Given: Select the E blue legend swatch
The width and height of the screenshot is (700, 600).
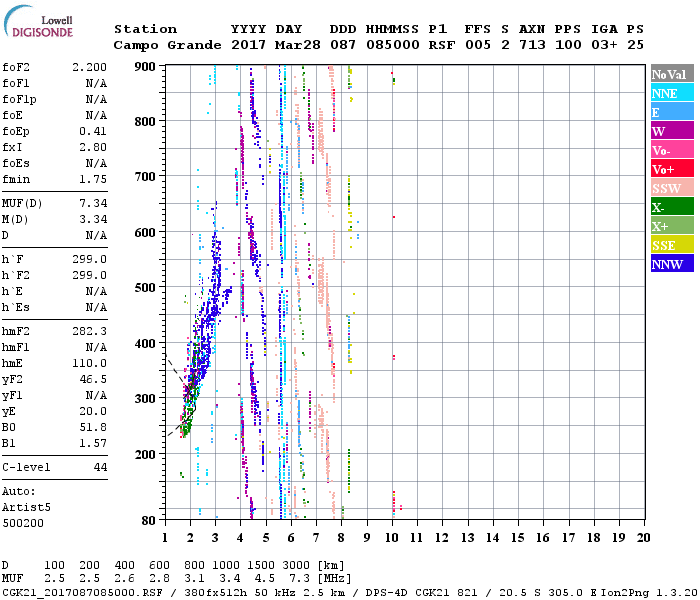Looking at the screenshot, I should coord(672,112).
